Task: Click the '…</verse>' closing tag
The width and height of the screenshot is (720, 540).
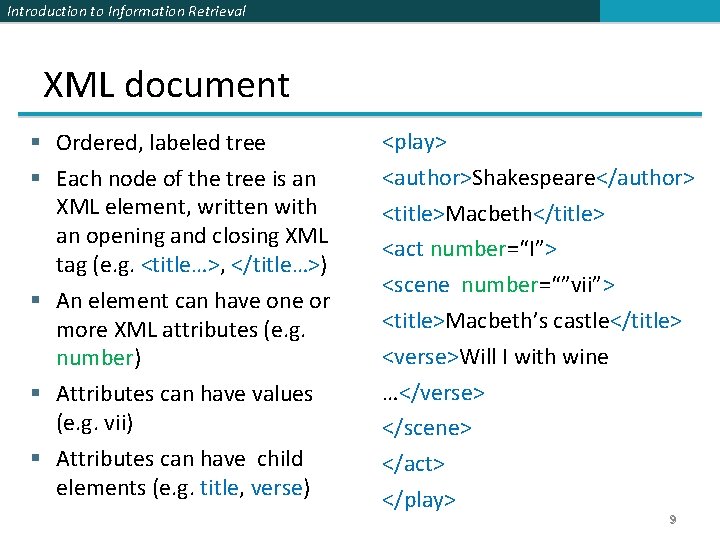Action: point(433,393)
